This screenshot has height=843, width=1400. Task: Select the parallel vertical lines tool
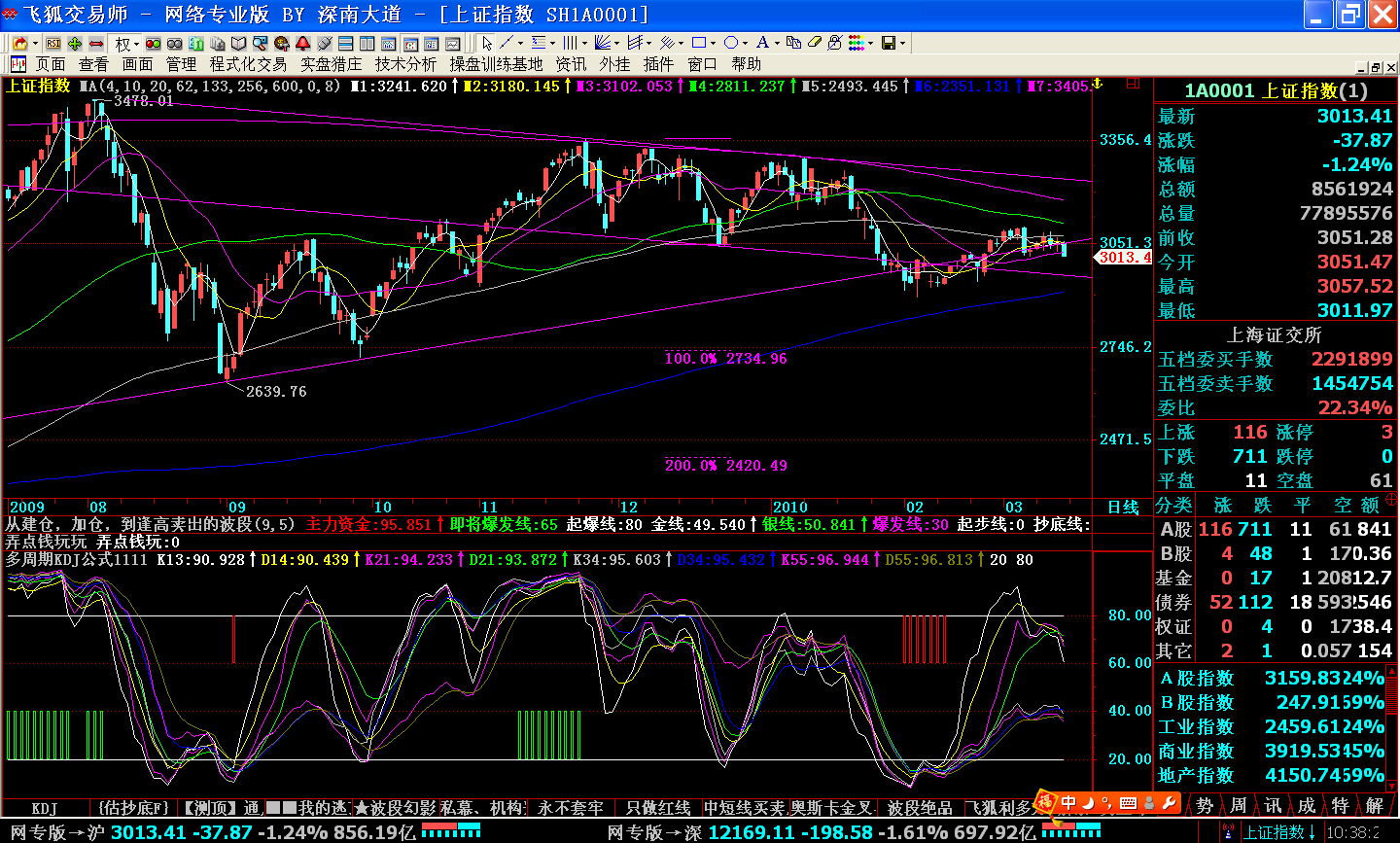(x=571, y=44)
